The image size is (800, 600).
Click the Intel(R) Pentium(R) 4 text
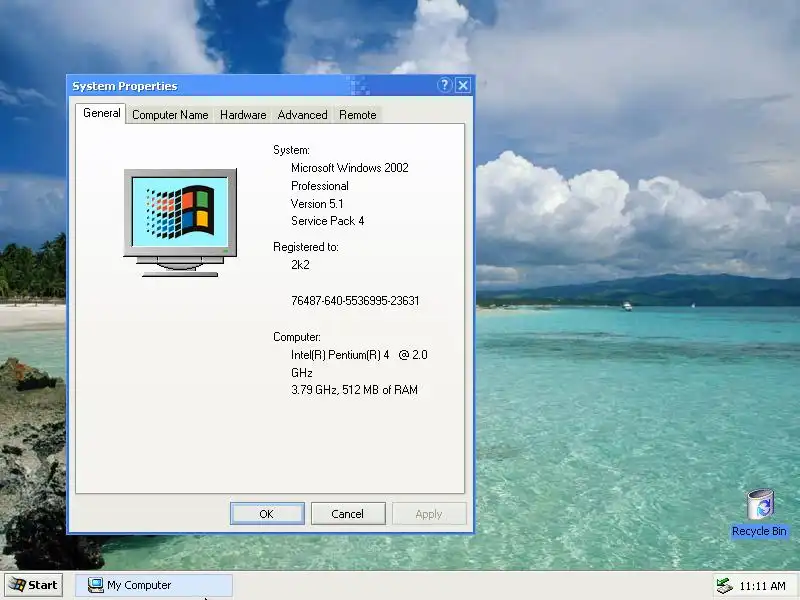coord(340,355)
